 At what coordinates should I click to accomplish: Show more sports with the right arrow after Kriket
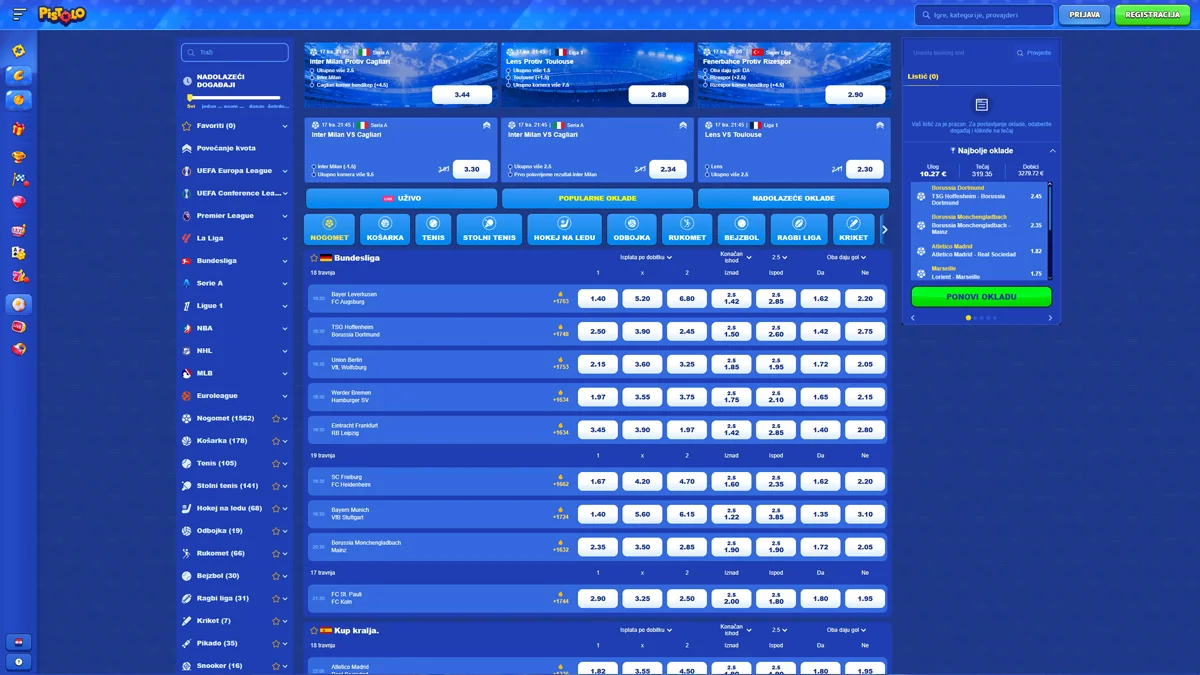pyautogui.click(x=884, y=229)
